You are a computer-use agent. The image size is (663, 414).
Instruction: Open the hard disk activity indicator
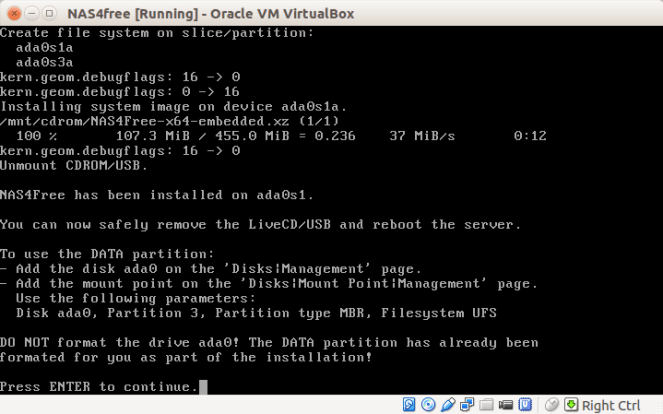click(409, 404)
